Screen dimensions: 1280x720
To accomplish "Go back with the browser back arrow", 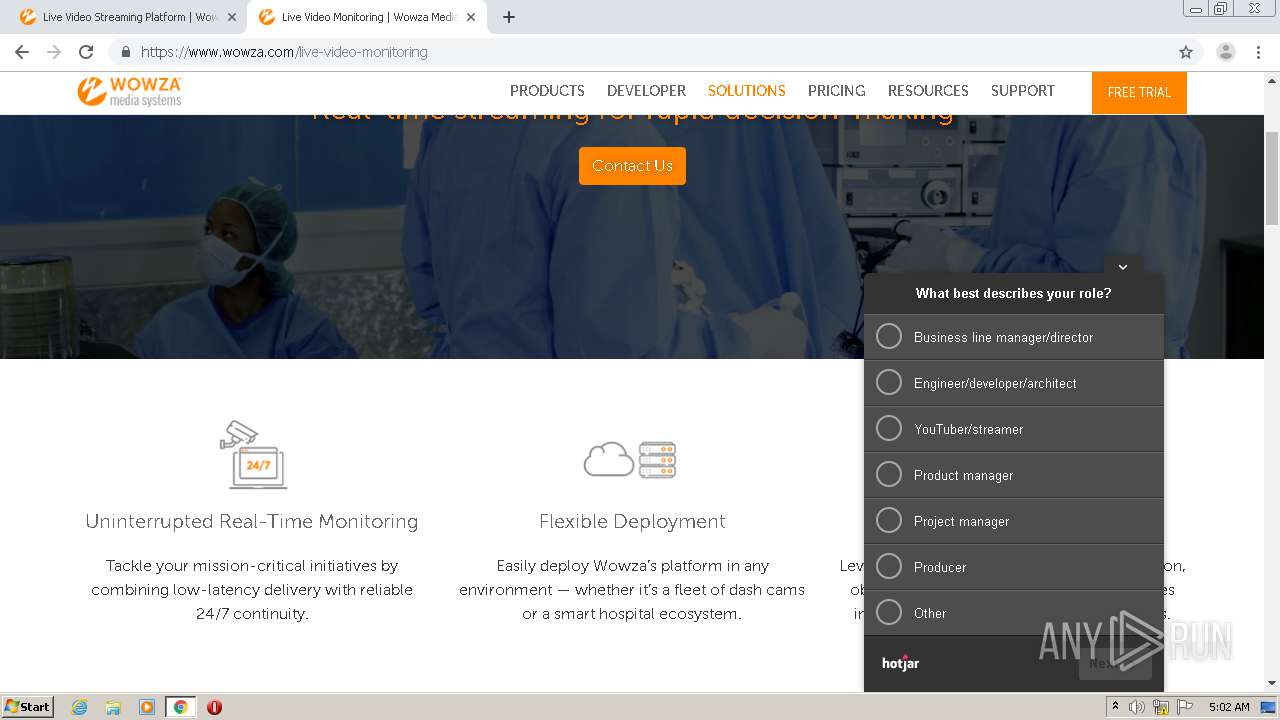I will (x=22, y=52).
